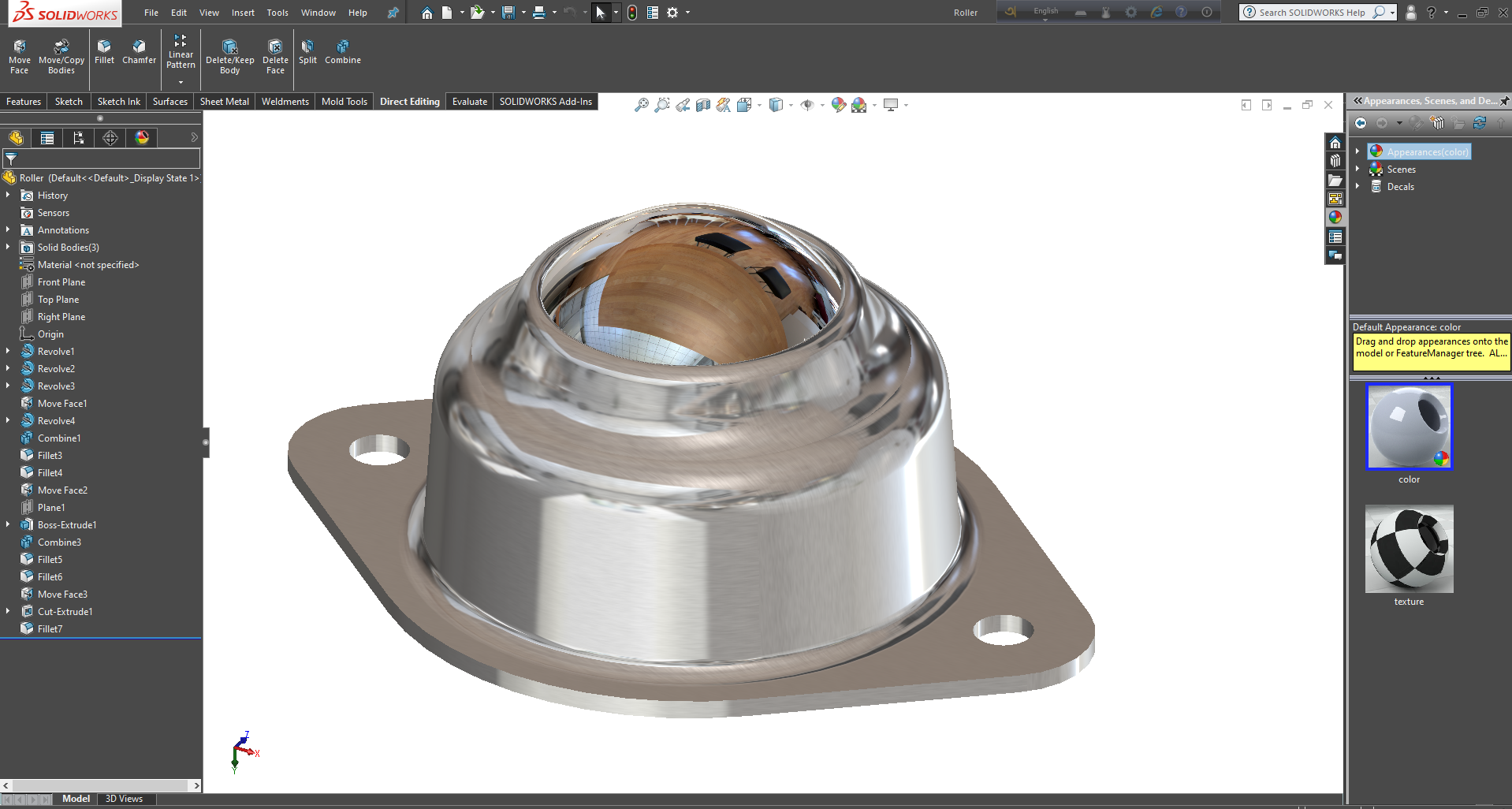This screenshot has width=1512, height=809.
Task: Switch to the Surfaces tab
Action: (x=170, y=102)
